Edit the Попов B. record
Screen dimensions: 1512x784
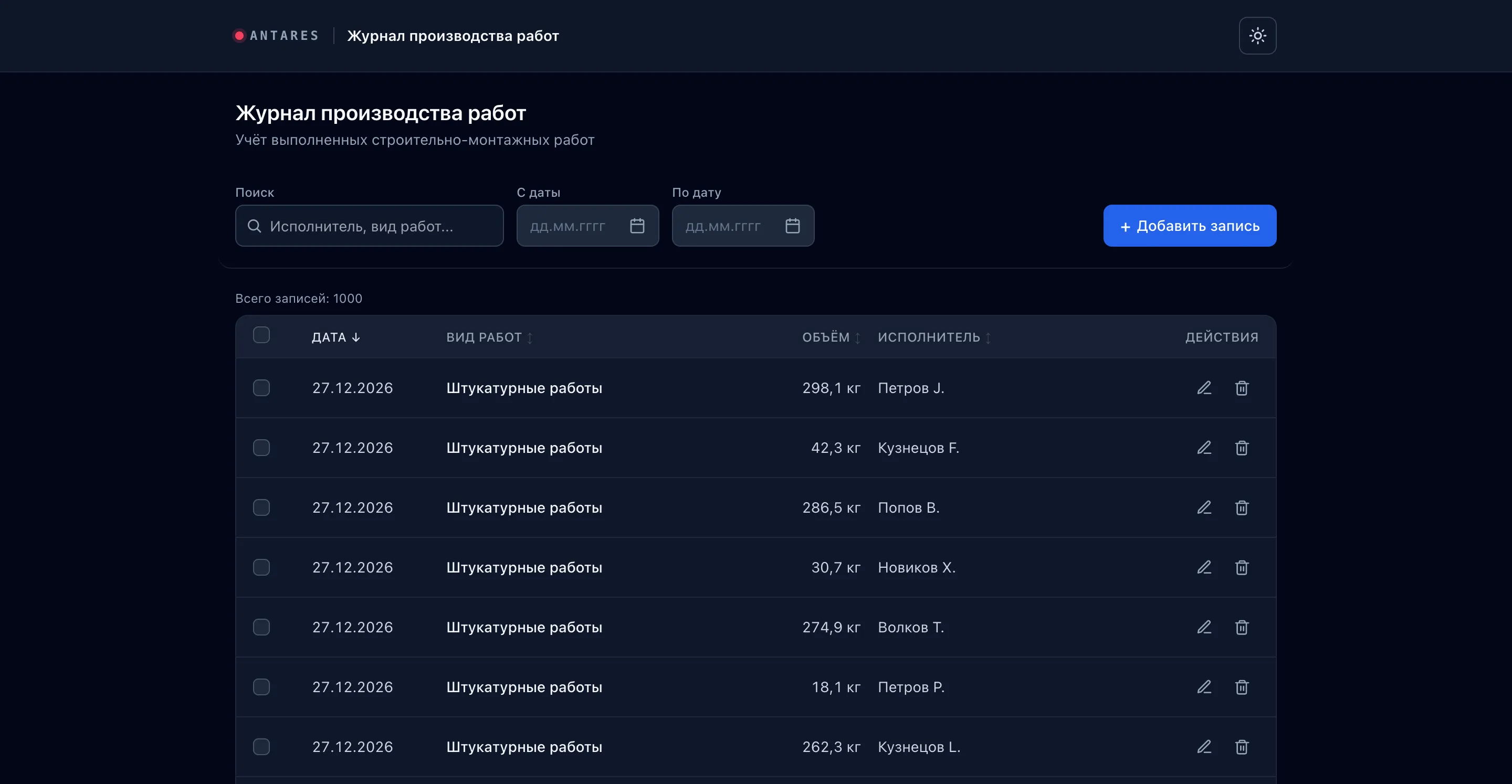tap(1204, 507)
